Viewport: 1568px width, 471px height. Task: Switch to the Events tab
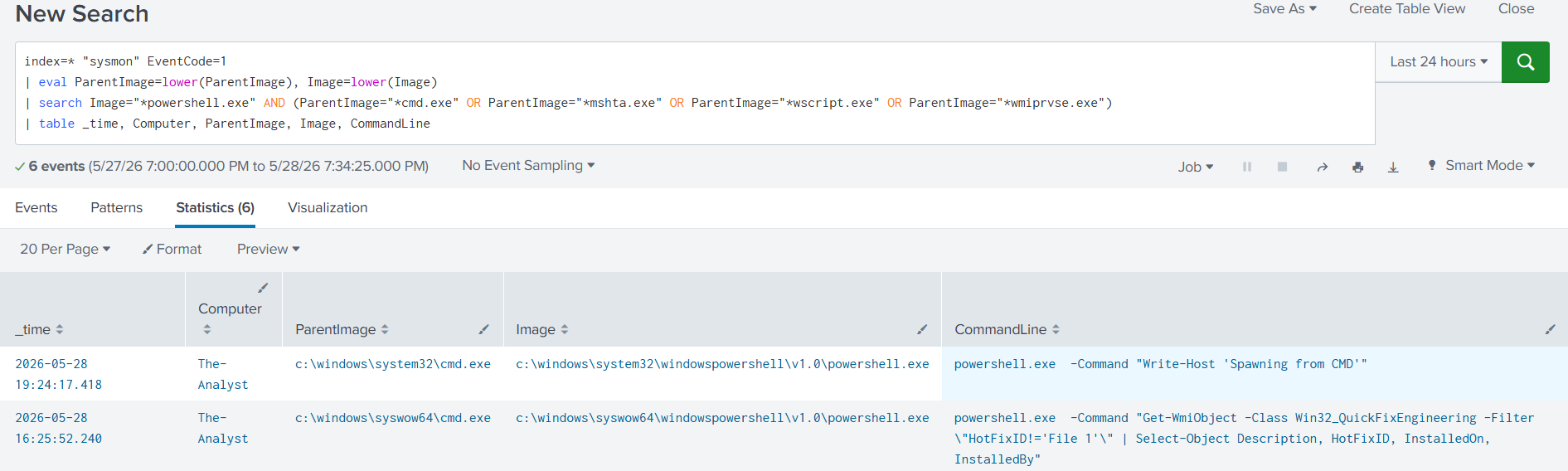[x=36, y=207]
